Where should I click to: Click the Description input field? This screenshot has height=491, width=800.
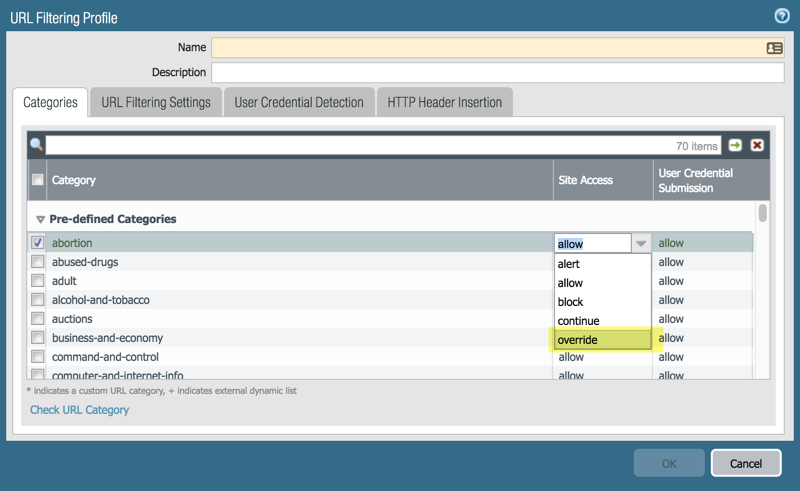(x=497, y=73)
